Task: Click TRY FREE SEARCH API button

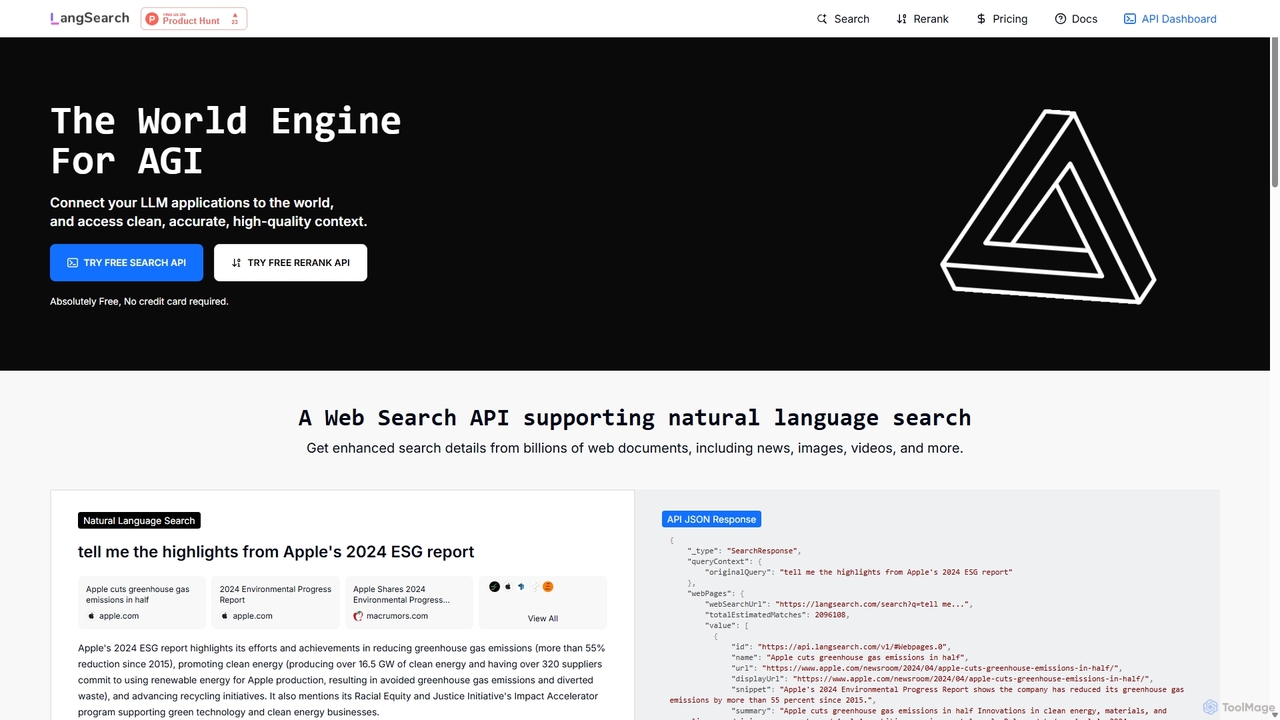Action: click(x=126, y=263)
